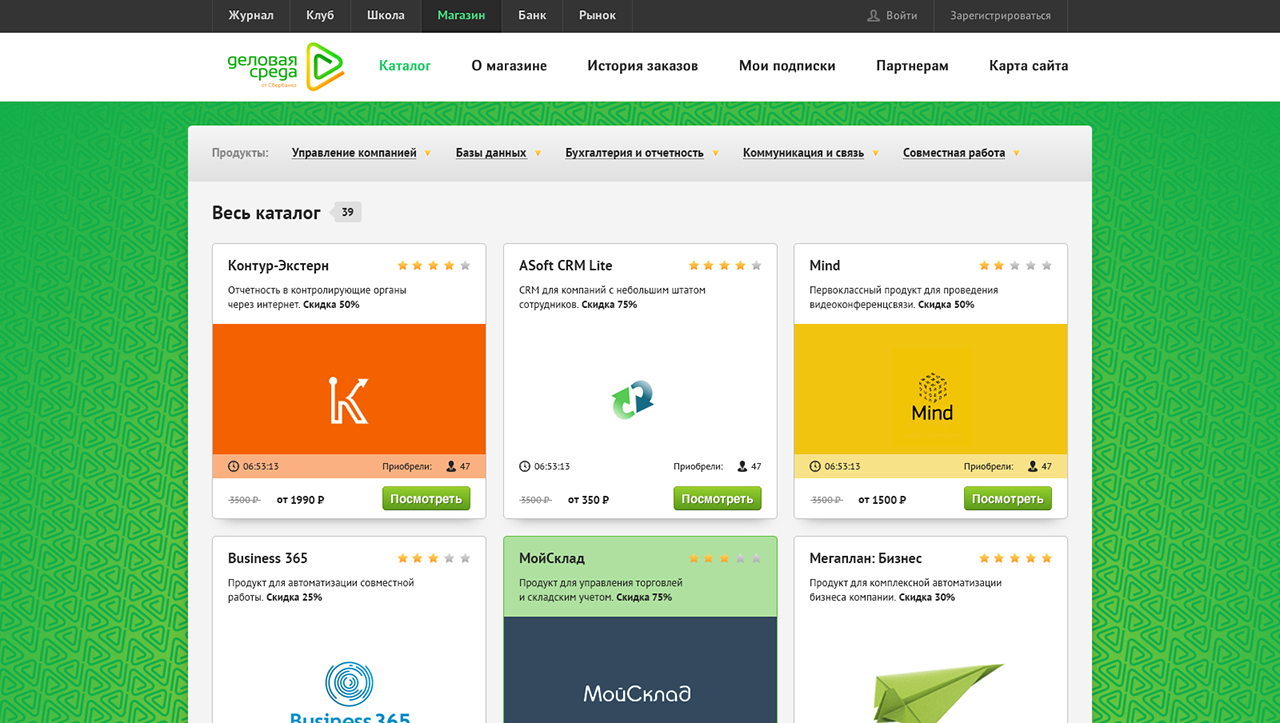Click Скидка 30% text in Мегаплан card
Screen dimensions: 1280x723
click(927, 597)
